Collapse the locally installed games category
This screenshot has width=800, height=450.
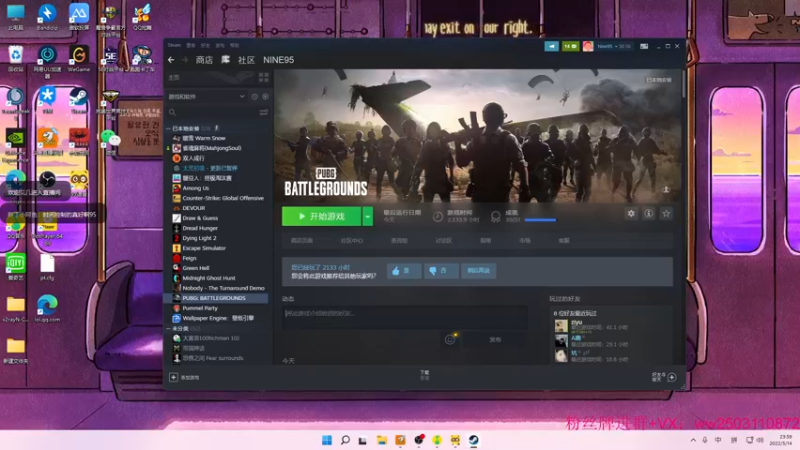click(x=169, y=129)
